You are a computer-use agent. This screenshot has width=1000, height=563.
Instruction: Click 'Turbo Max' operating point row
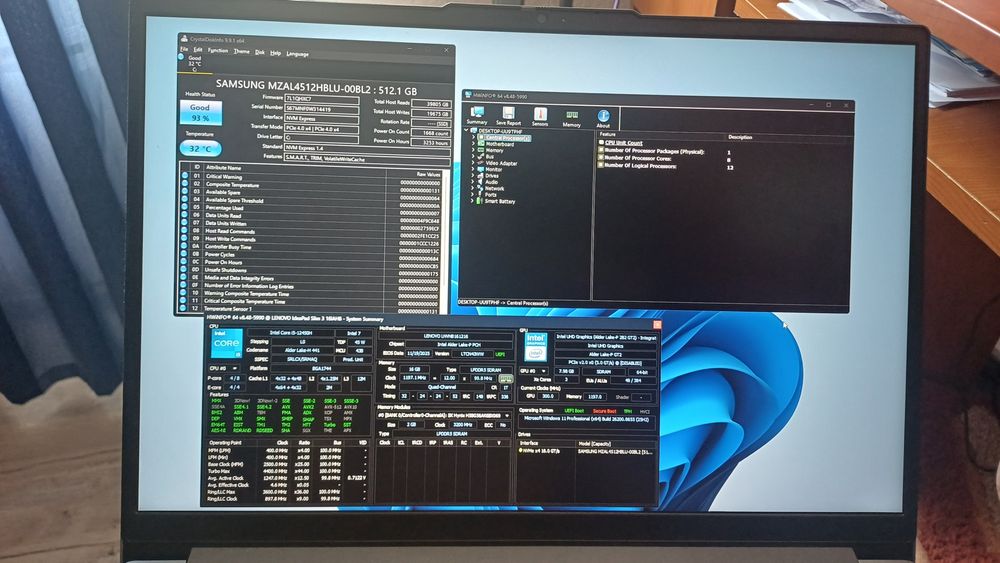[x=287, y=471]
